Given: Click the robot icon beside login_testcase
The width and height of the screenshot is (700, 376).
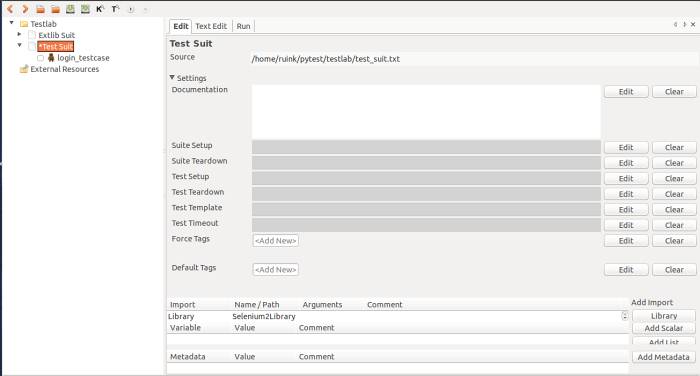Looking at the screenshot, I should (x=51, y=58).
